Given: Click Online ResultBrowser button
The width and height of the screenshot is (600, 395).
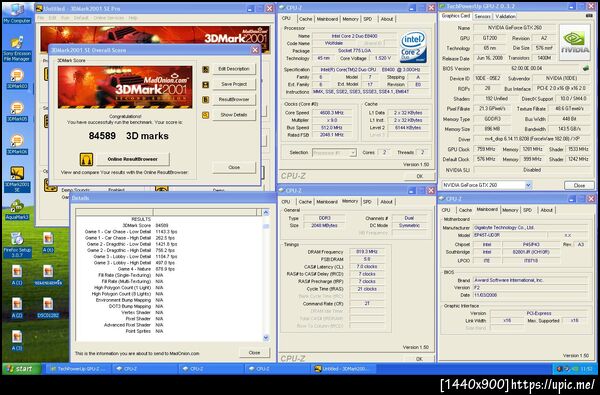Looking at the screenshot, I should tap(132, 159).
